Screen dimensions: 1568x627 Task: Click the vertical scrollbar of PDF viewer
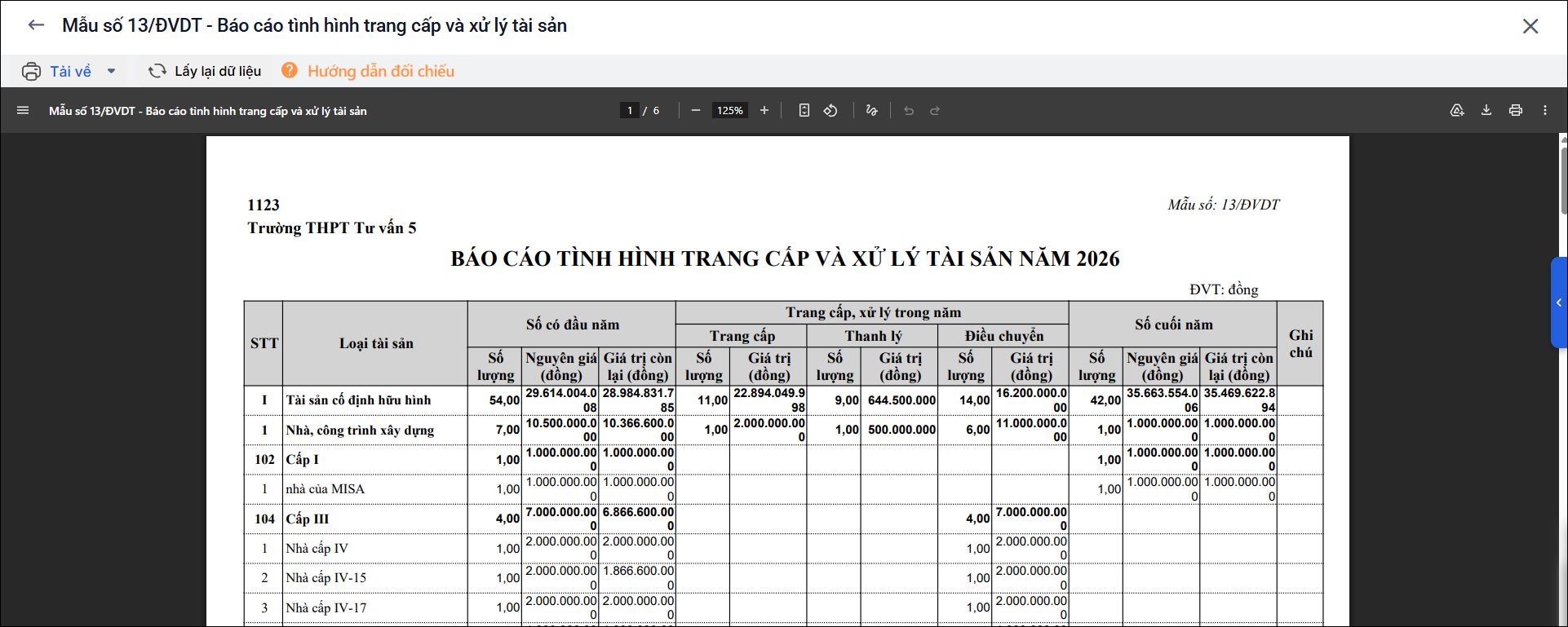1563,179
